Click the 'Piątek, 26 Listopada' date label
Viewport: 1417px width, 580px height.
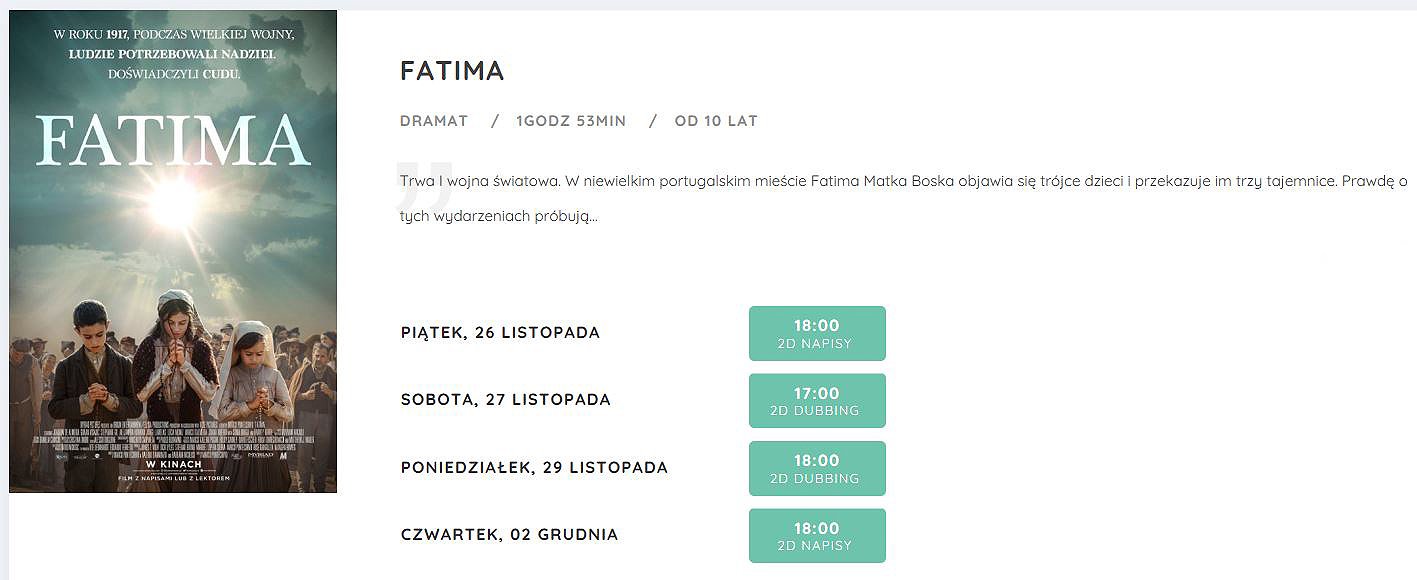(x=500, y=332)
